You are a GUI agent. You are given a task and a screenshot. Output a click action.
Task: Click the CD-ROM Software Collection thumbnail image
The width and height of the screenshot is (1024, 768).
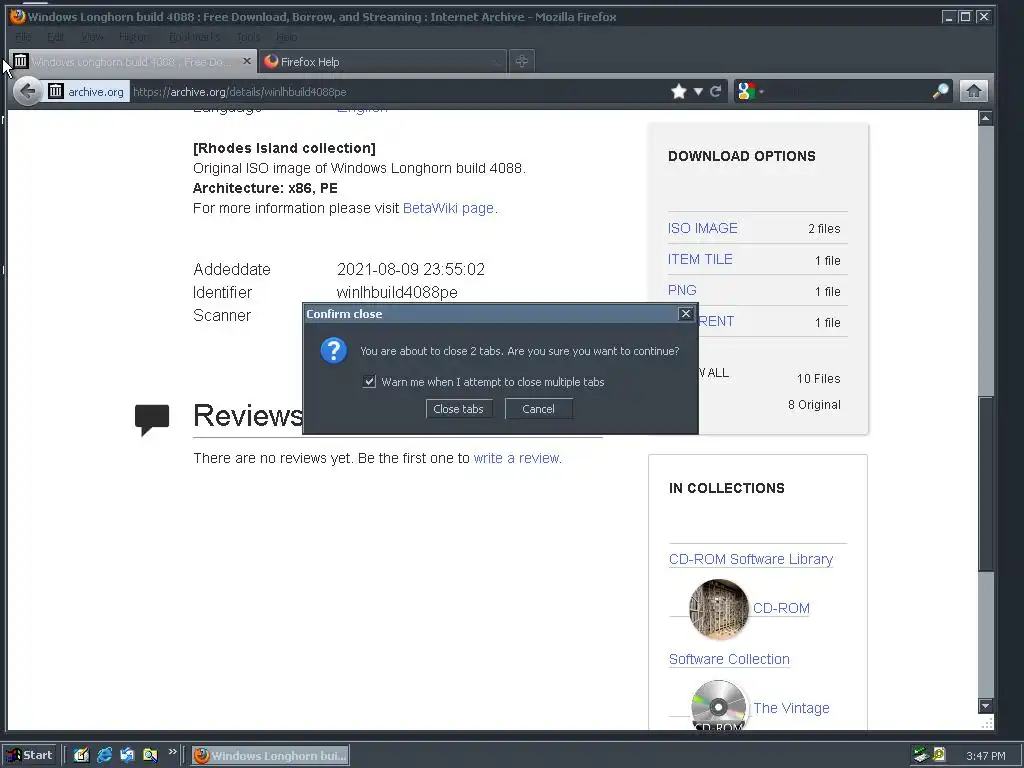718,609
